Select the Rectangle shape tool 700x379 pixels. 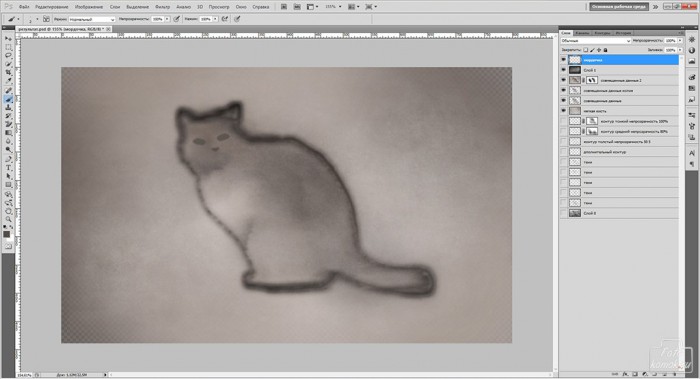[8, 185]
